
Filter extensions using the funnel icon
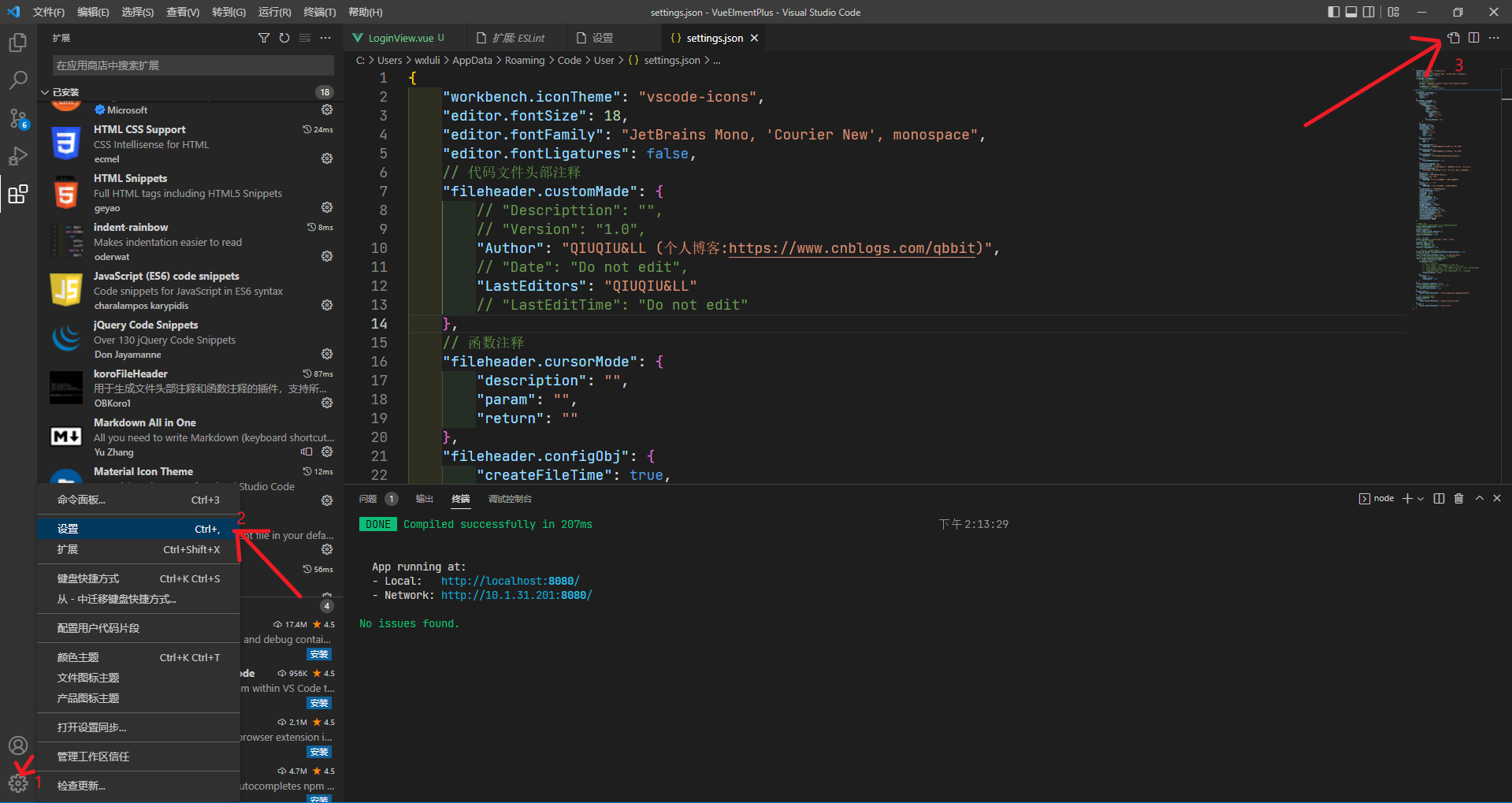tap(264, 38)
